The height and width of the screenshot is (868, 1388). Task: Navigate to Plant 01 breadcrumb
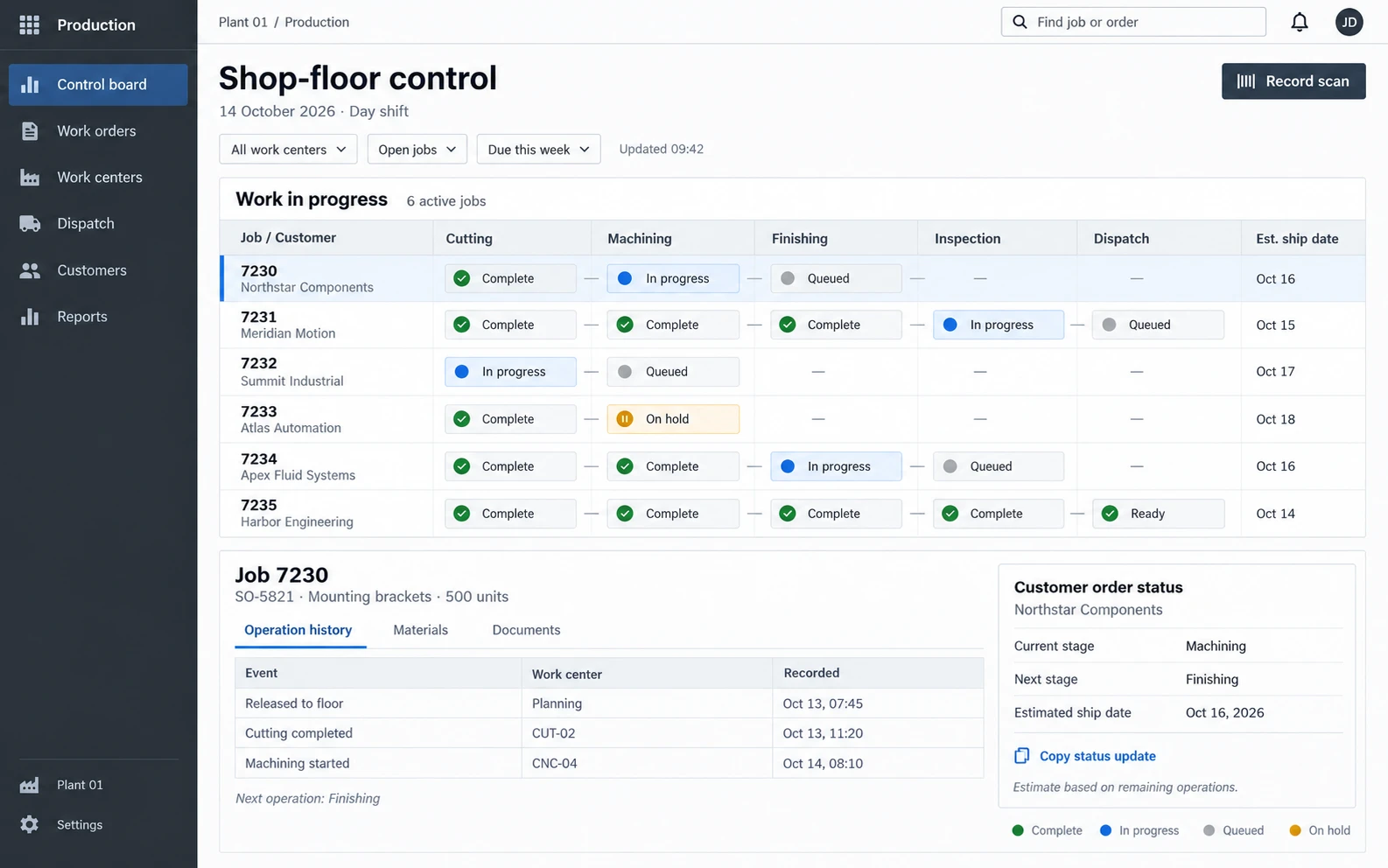pyautogui.click(x=243, y=22)
